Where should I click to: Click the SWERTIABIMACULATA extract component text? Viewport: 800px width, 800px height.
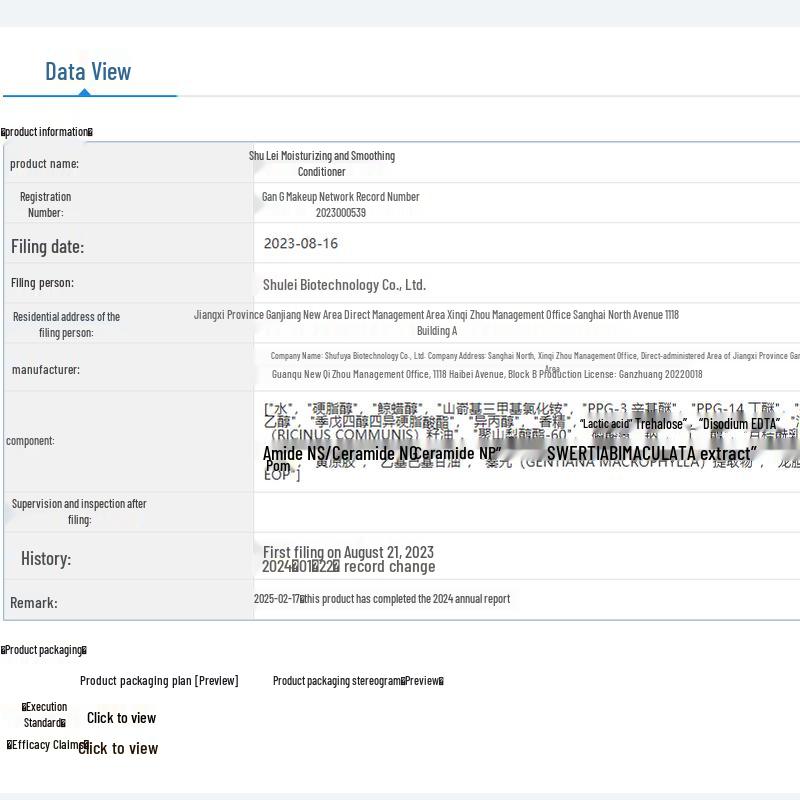pos(650,454)
